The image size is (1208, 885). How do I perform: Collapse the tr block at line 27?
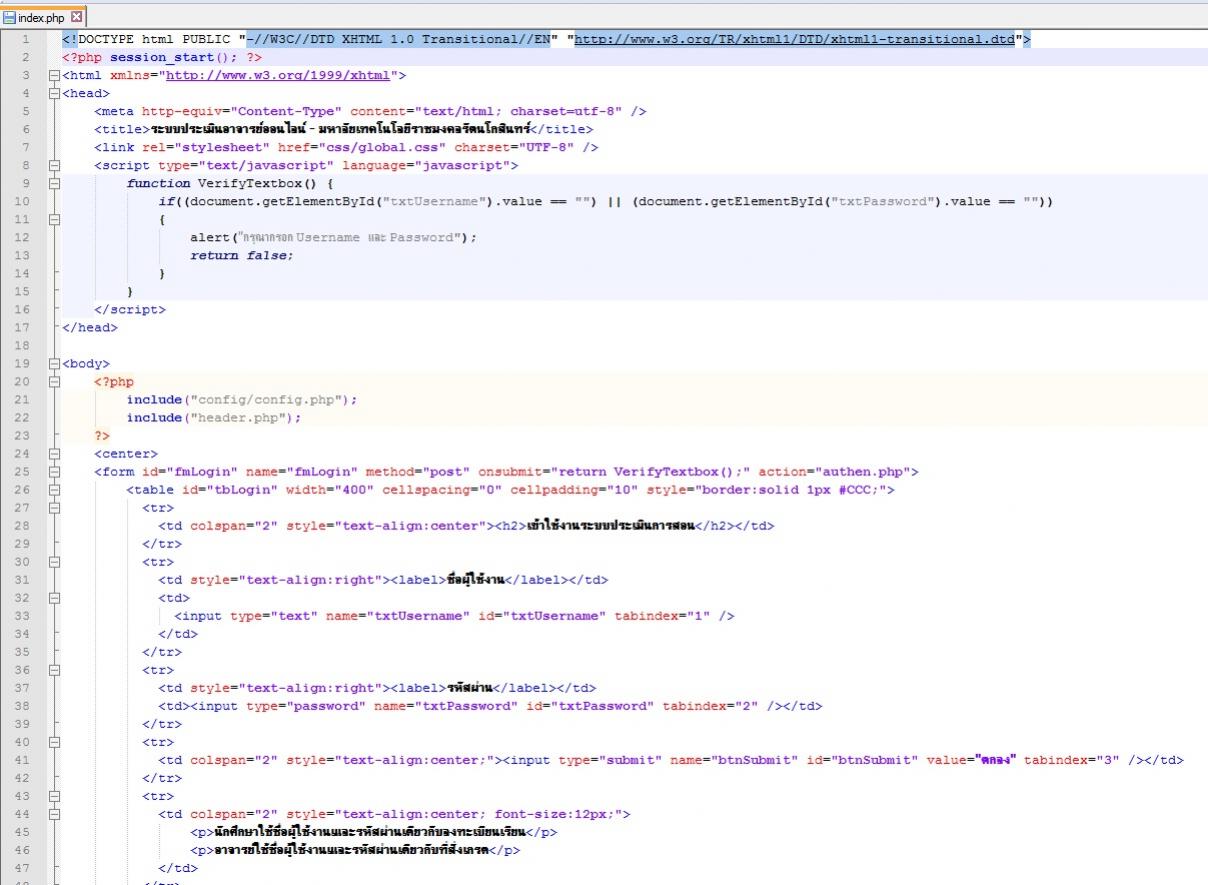coord(55,507)
